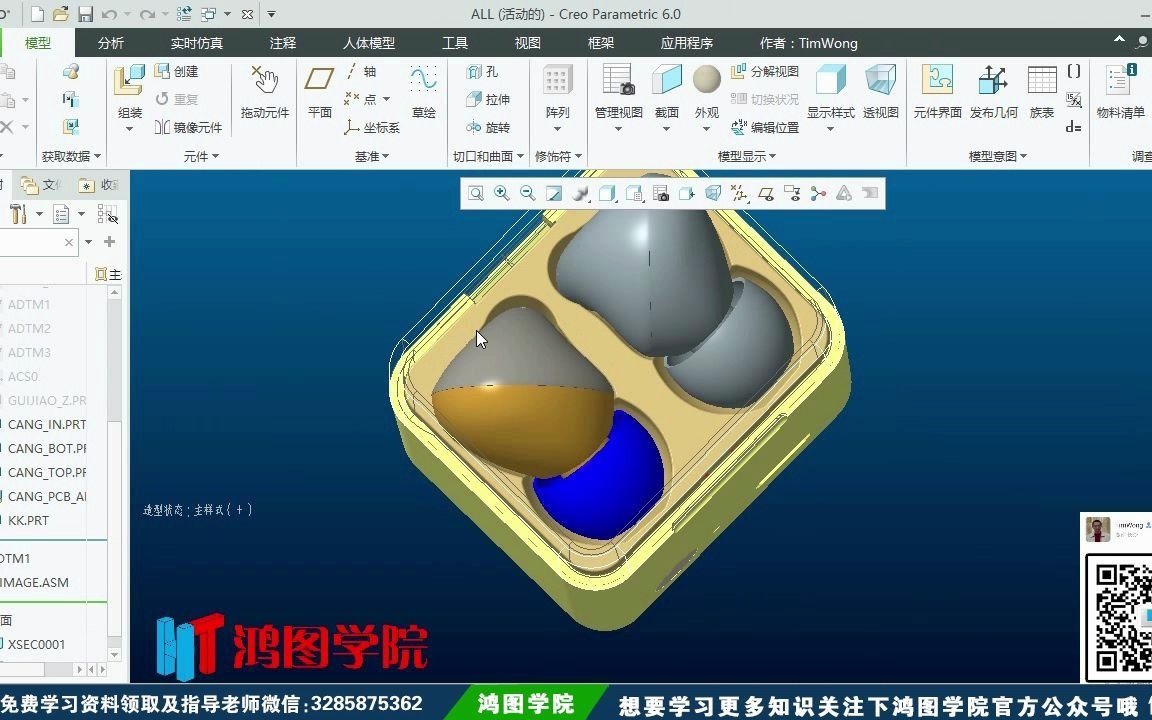Click the 镜像元件 mirror component button
This screenshot has height=720, width=1152.
(190, 126)
